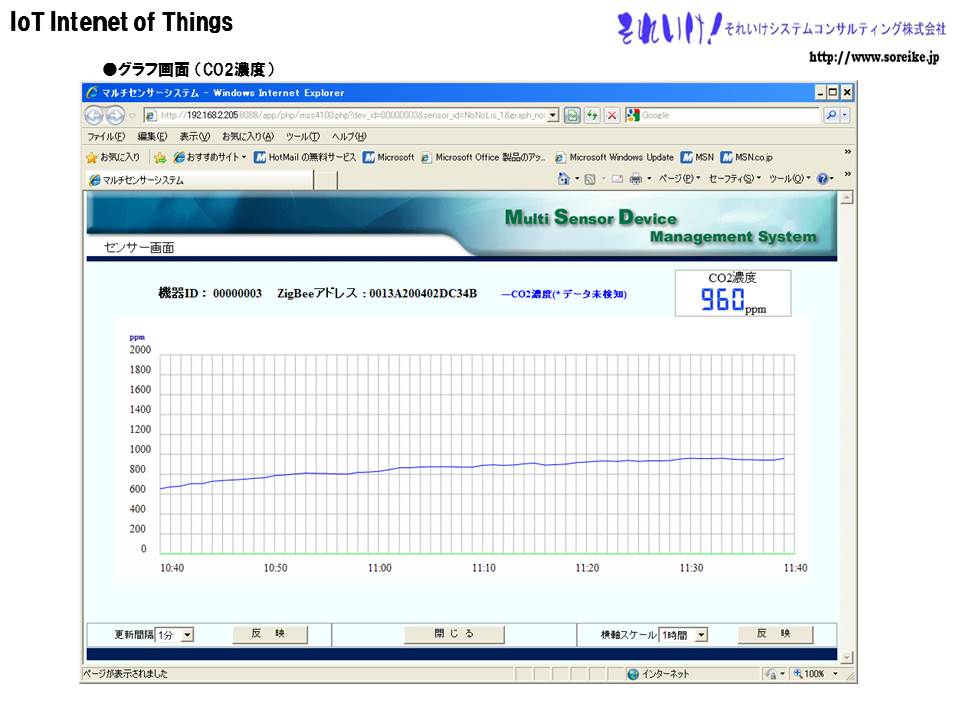Open the search provider dropdown arrow

point(845,115)
